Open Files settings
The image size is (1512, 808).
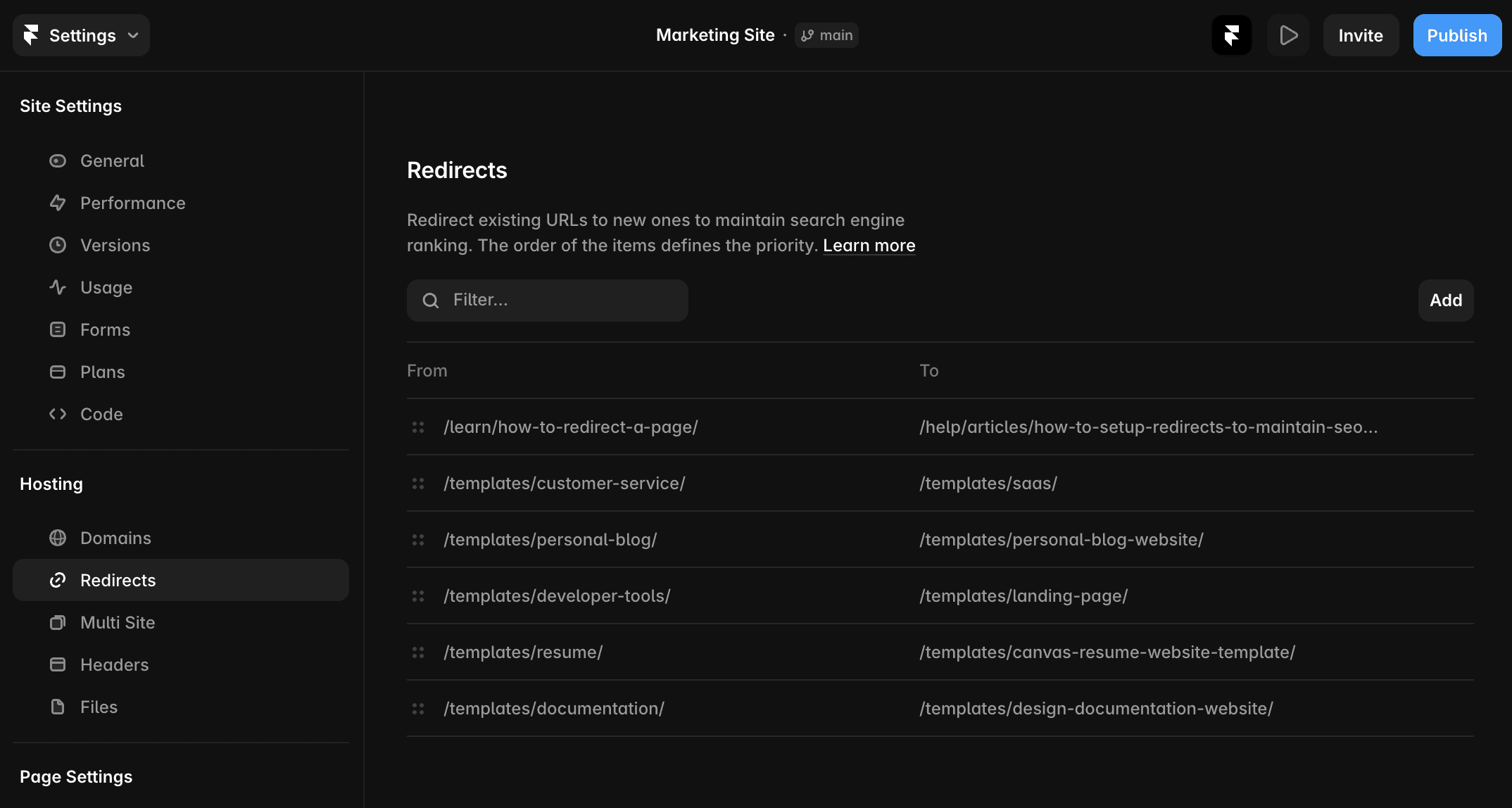[181, 707]
